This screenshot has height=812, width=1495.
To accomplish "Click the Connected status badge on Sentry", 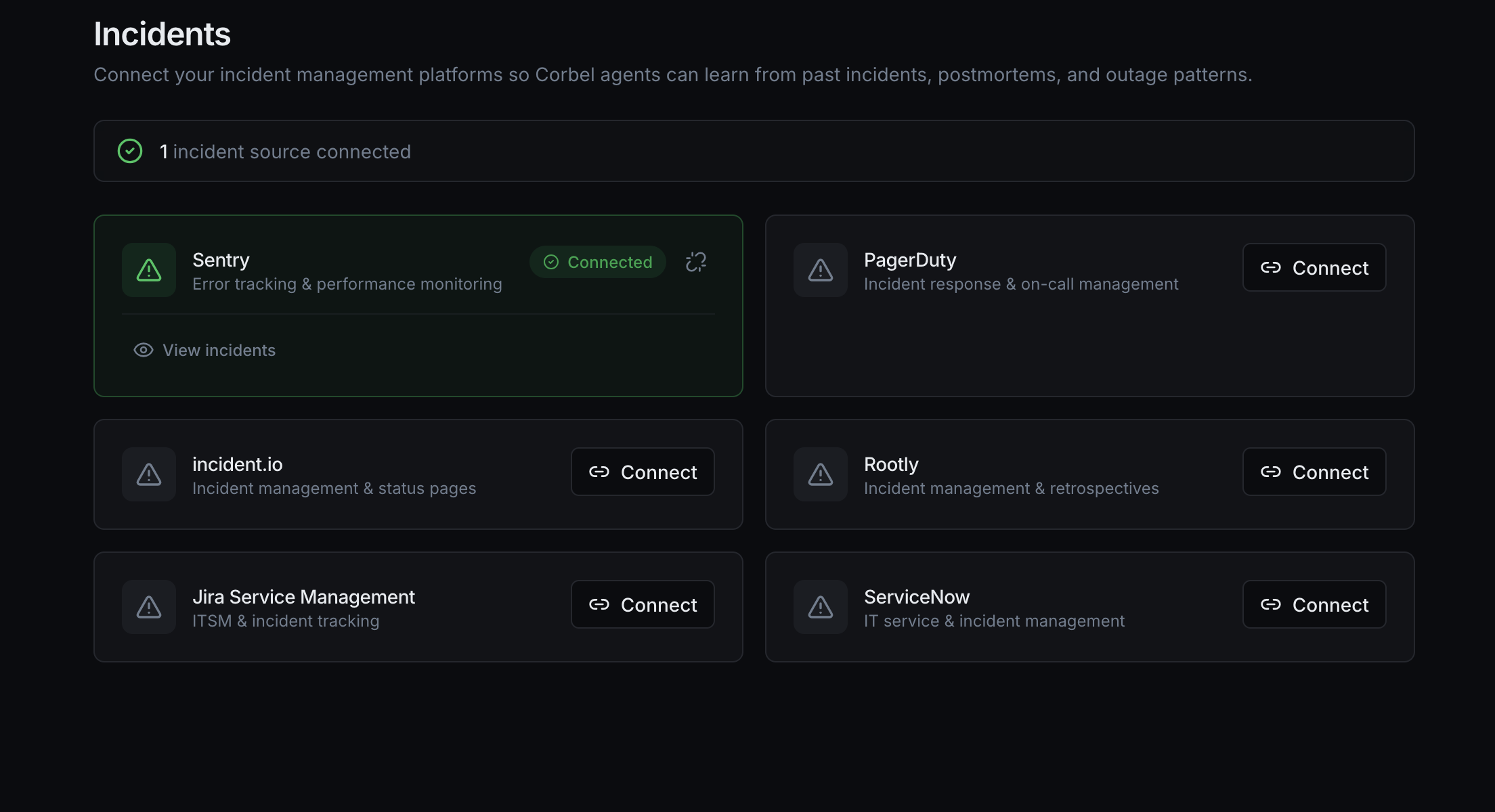I will (597, 262).
